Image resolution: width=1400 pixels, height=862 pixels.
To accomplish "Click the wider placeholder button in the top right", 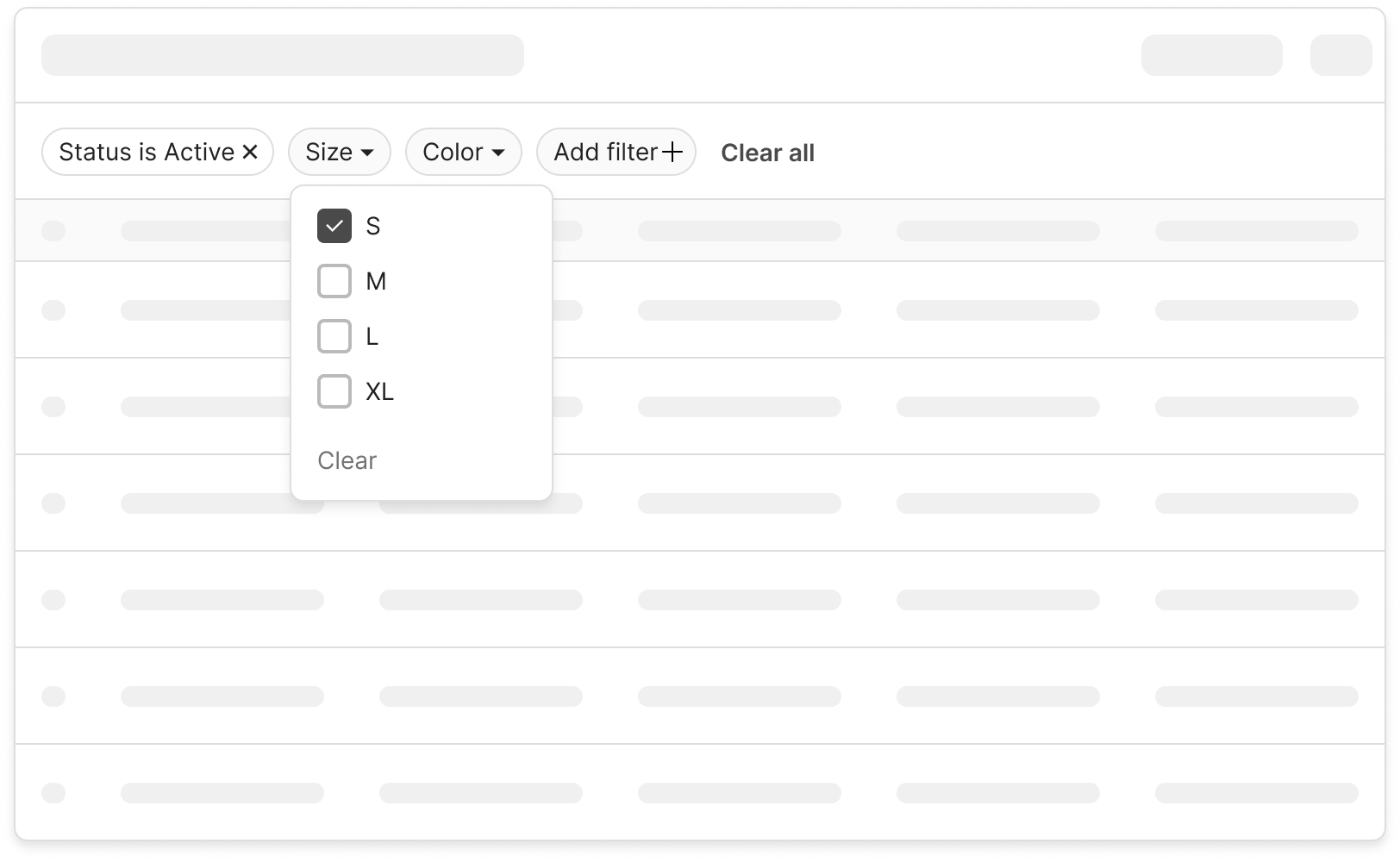I will click(1211, 55).
